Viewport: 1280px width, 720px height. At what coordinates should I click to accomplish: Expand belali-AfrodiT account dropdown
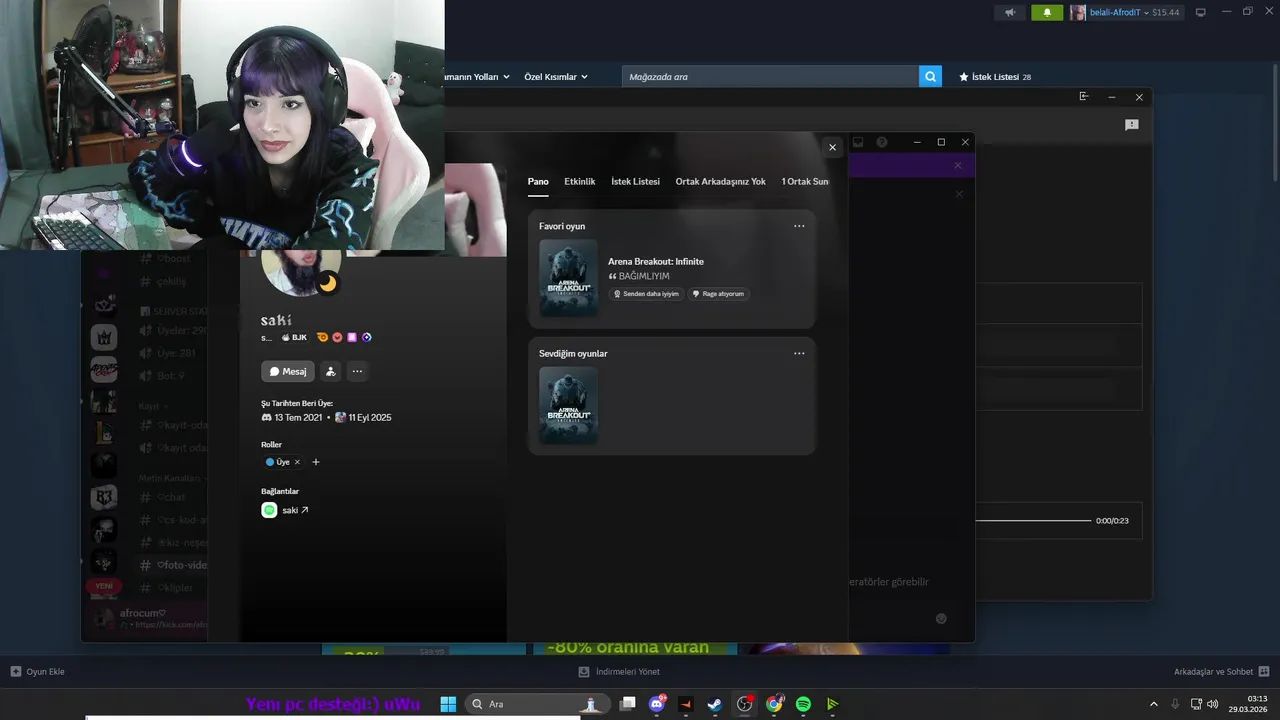pyautogui.click(x=1125, y=12)
